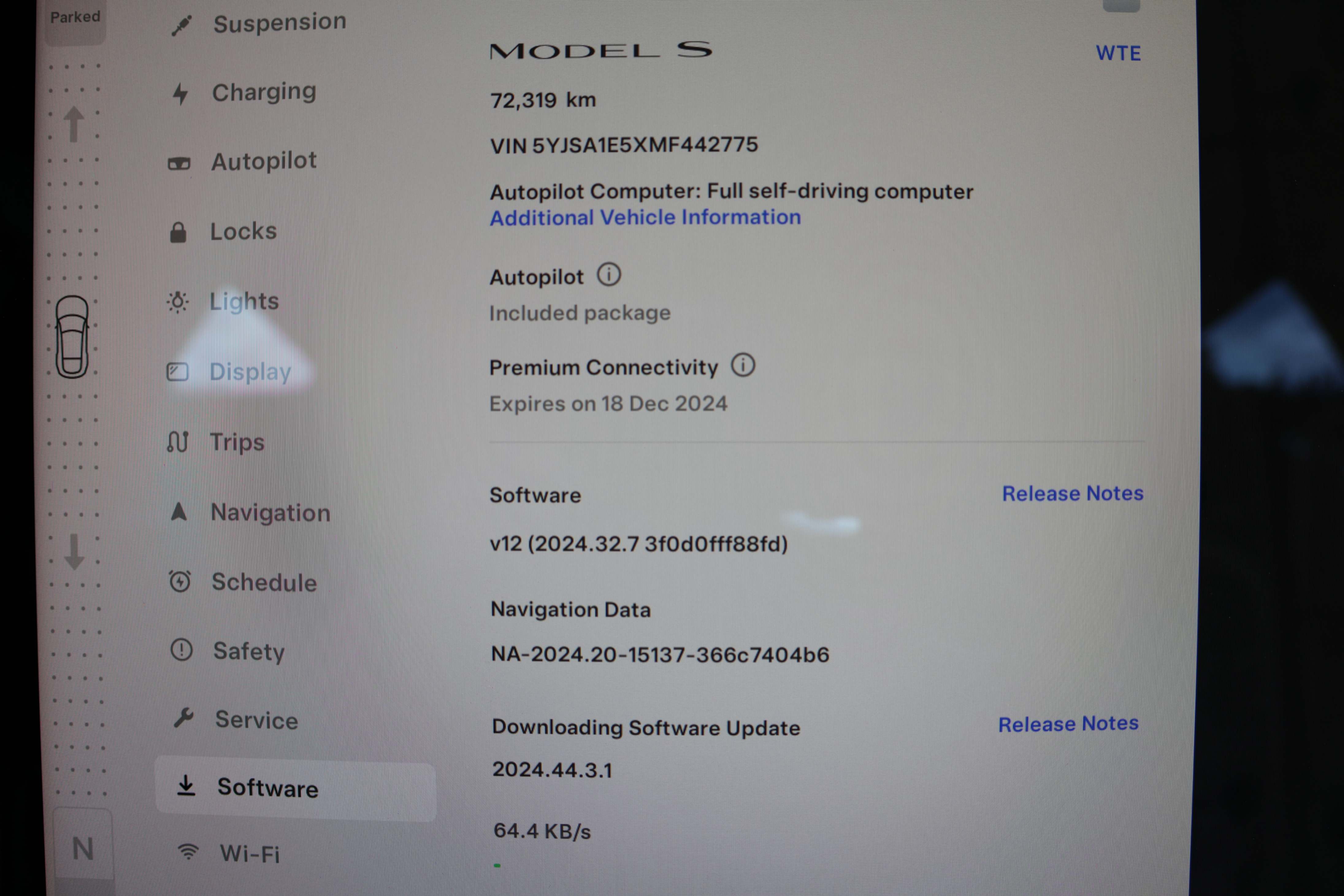1344x896 pixels.
Task: Click the Trips route icon
Action: coord(178,442)
